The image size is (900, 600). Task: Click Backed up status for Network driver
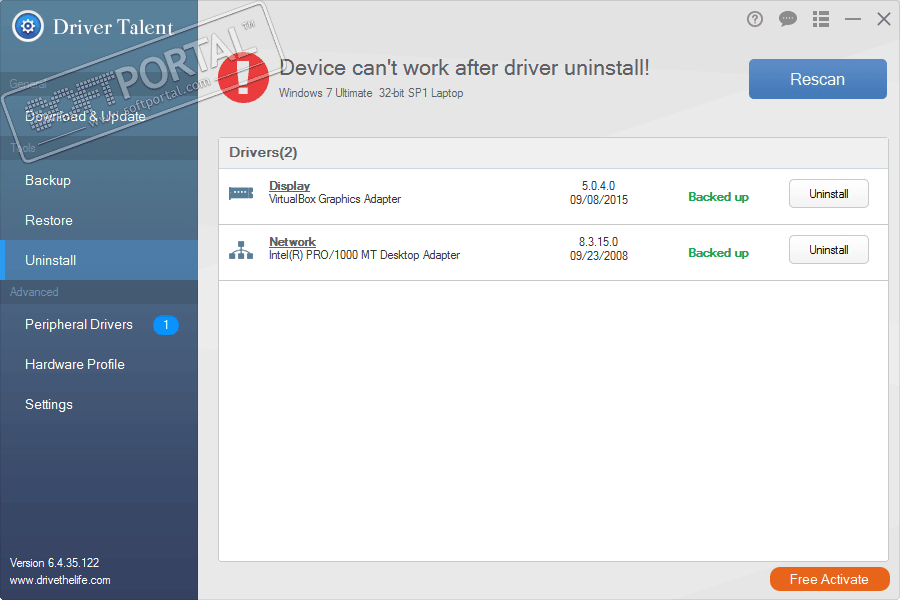click(x=718, y=253)
